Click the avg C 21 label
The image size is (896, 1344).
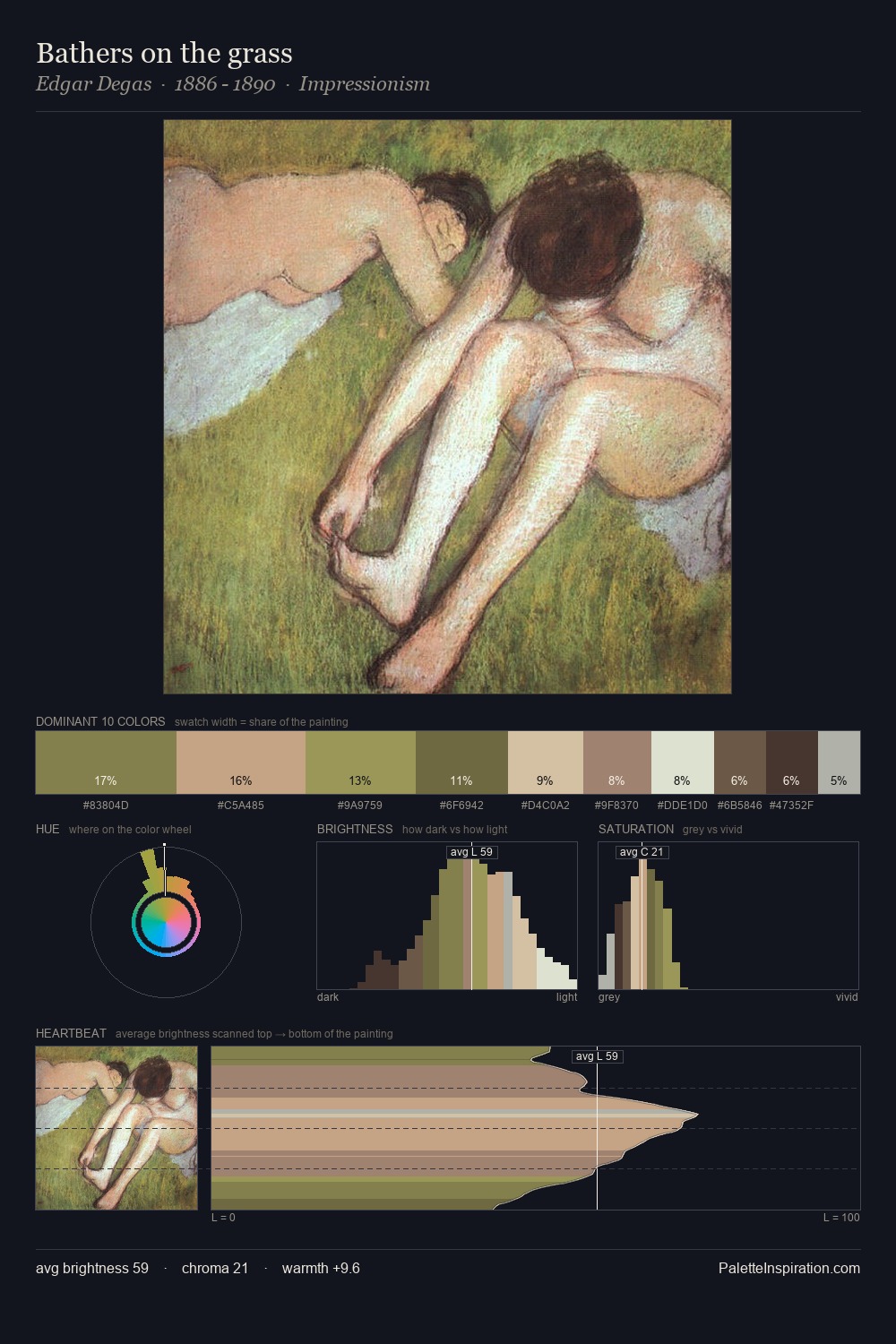(x=642, y=852)
